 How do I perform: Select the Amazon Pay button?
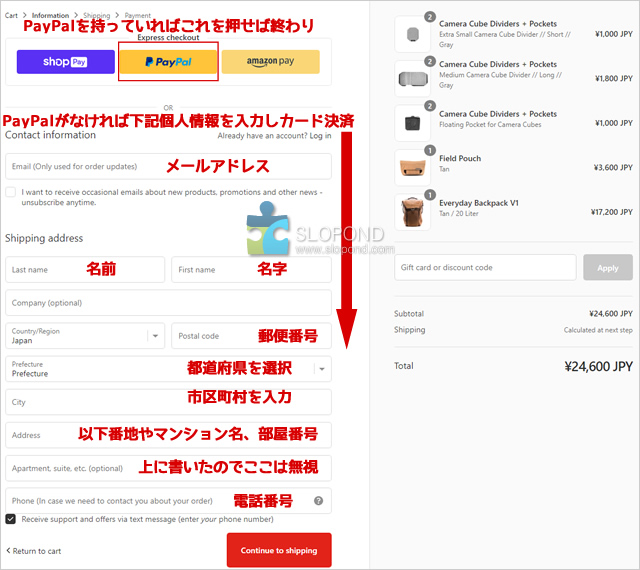coord(271,62)
